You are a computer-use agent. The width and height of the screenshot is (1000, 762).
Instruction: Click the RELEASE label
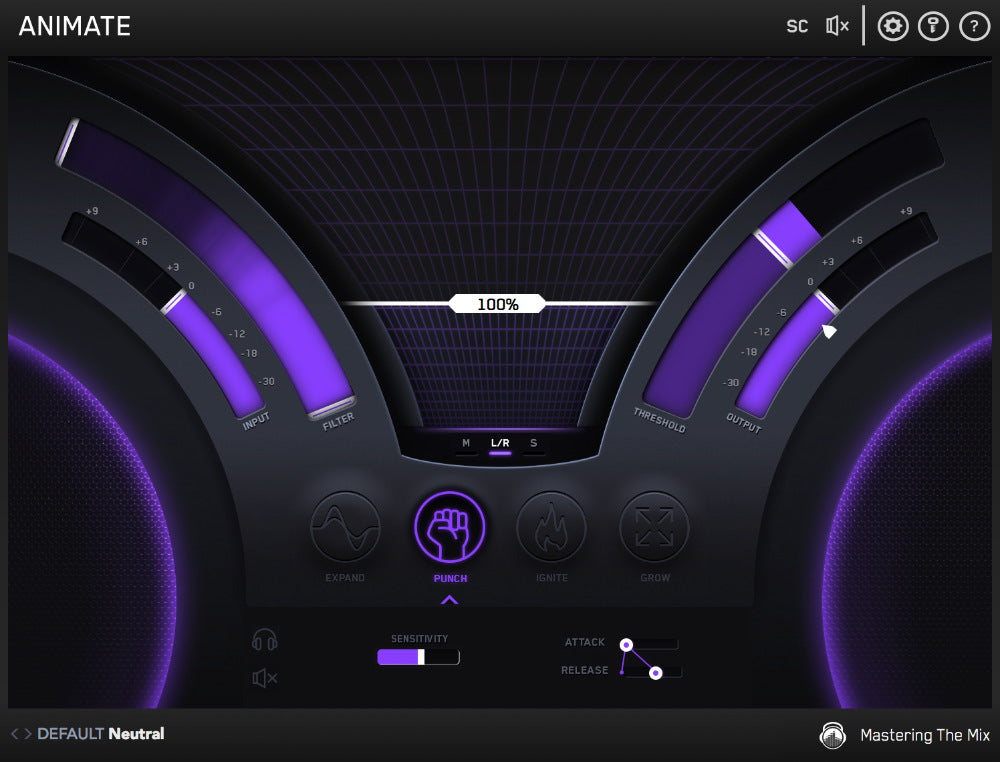584,670
